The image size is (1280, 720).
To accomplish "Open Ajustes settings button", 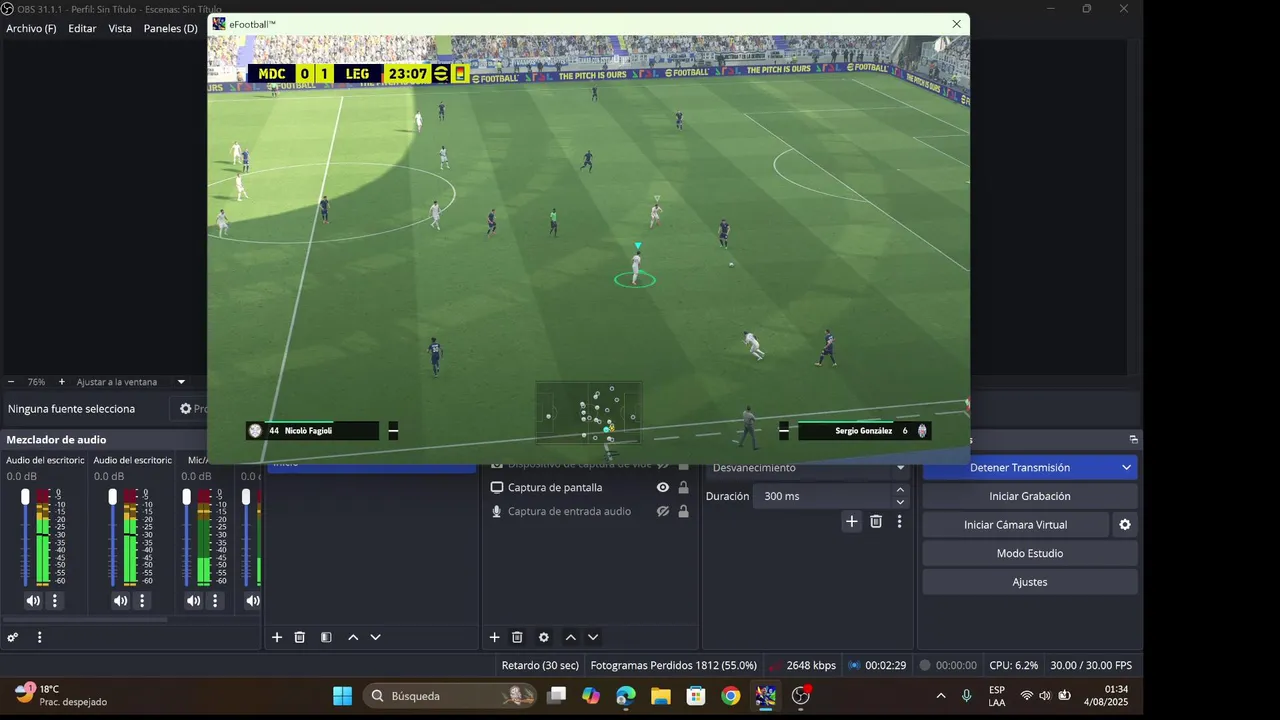I will tap(1030, 582).
